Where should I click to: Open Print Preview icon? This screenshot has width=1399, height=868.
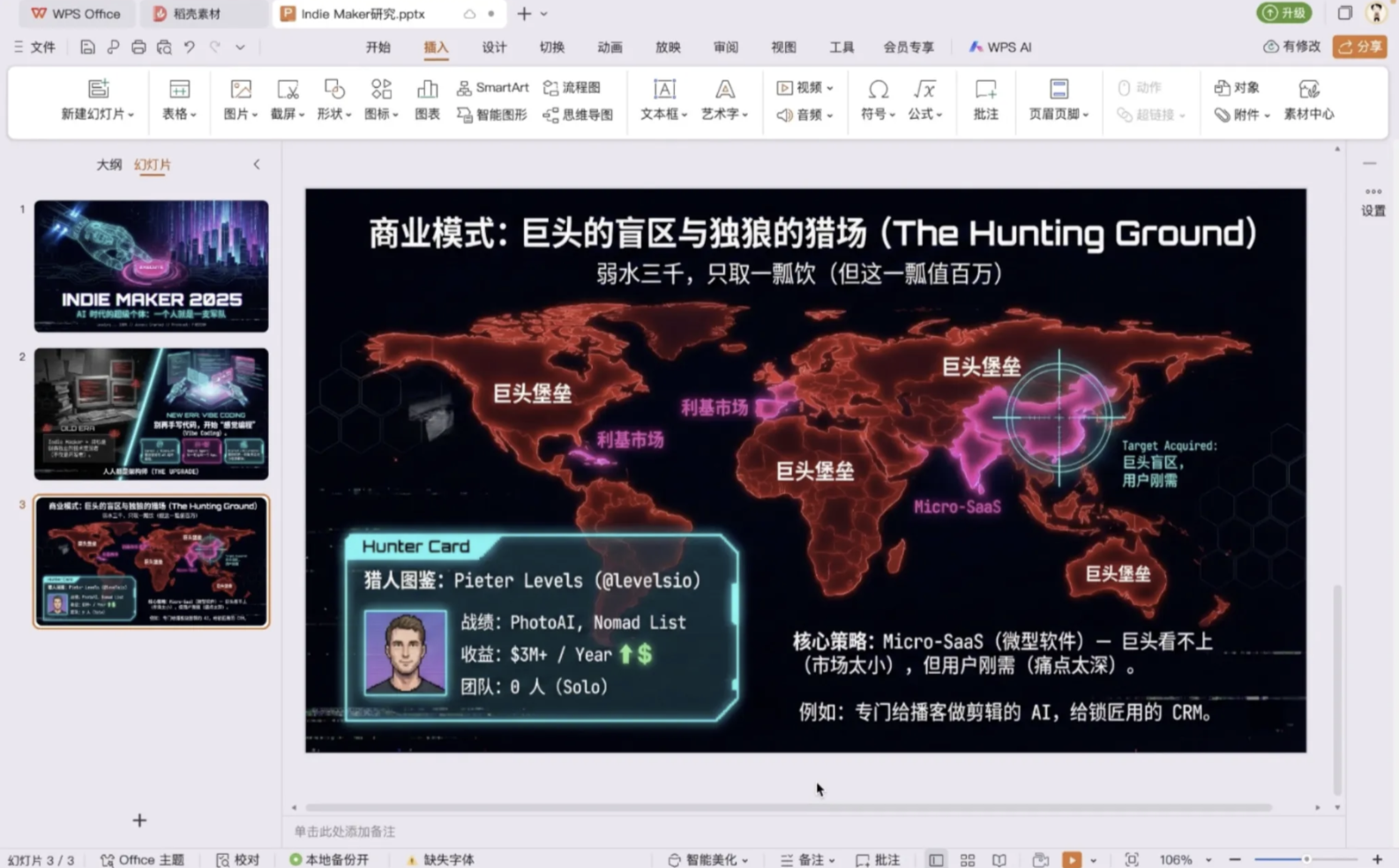(x=164, y=47)
